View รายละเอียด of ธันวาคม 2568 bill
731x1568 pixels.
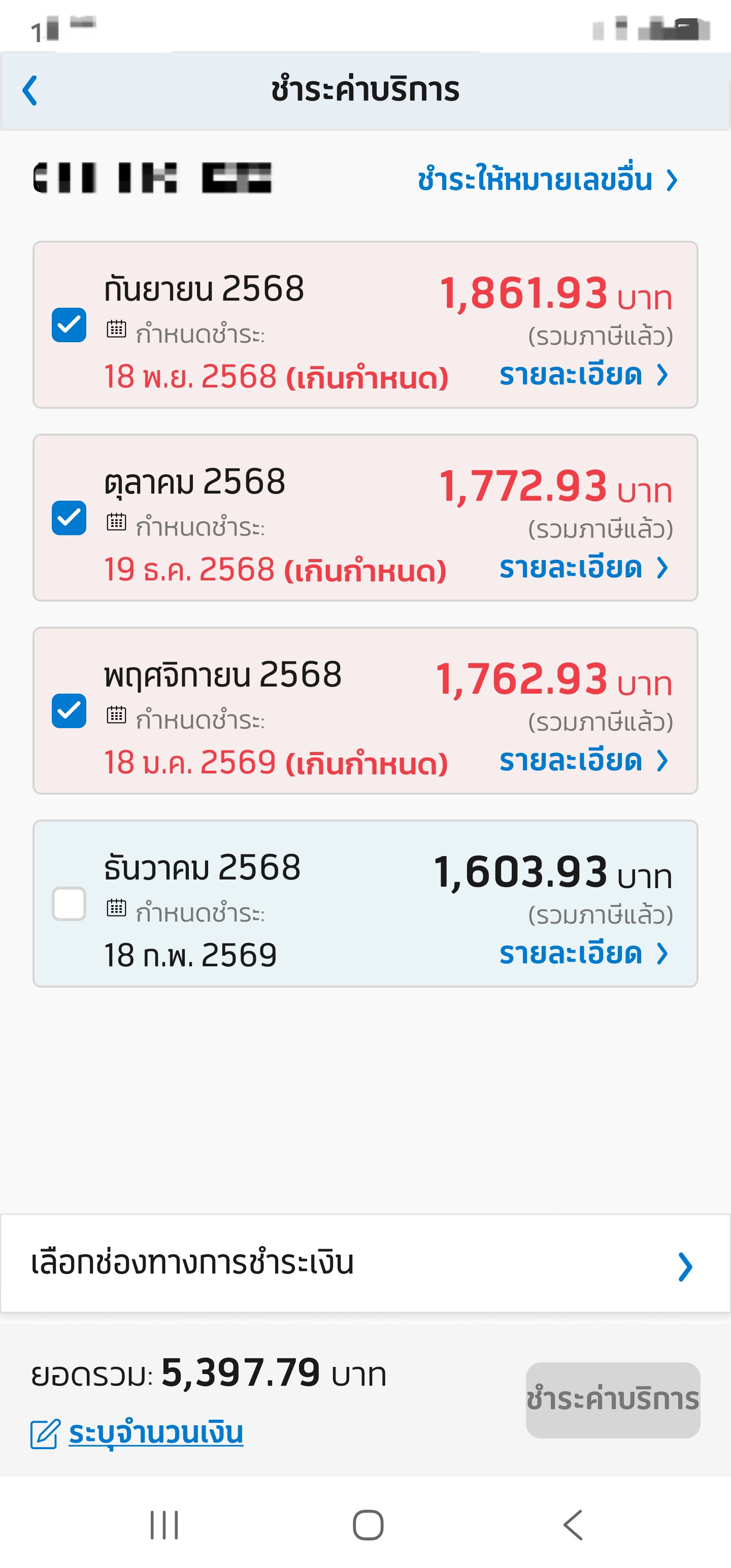[x=583, y=954]
